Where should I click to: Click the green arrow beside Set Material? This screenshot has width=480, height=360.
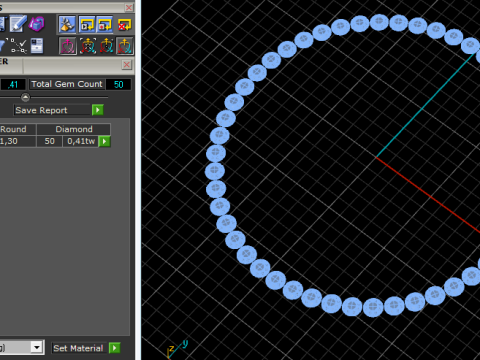[x=114, y=348]
